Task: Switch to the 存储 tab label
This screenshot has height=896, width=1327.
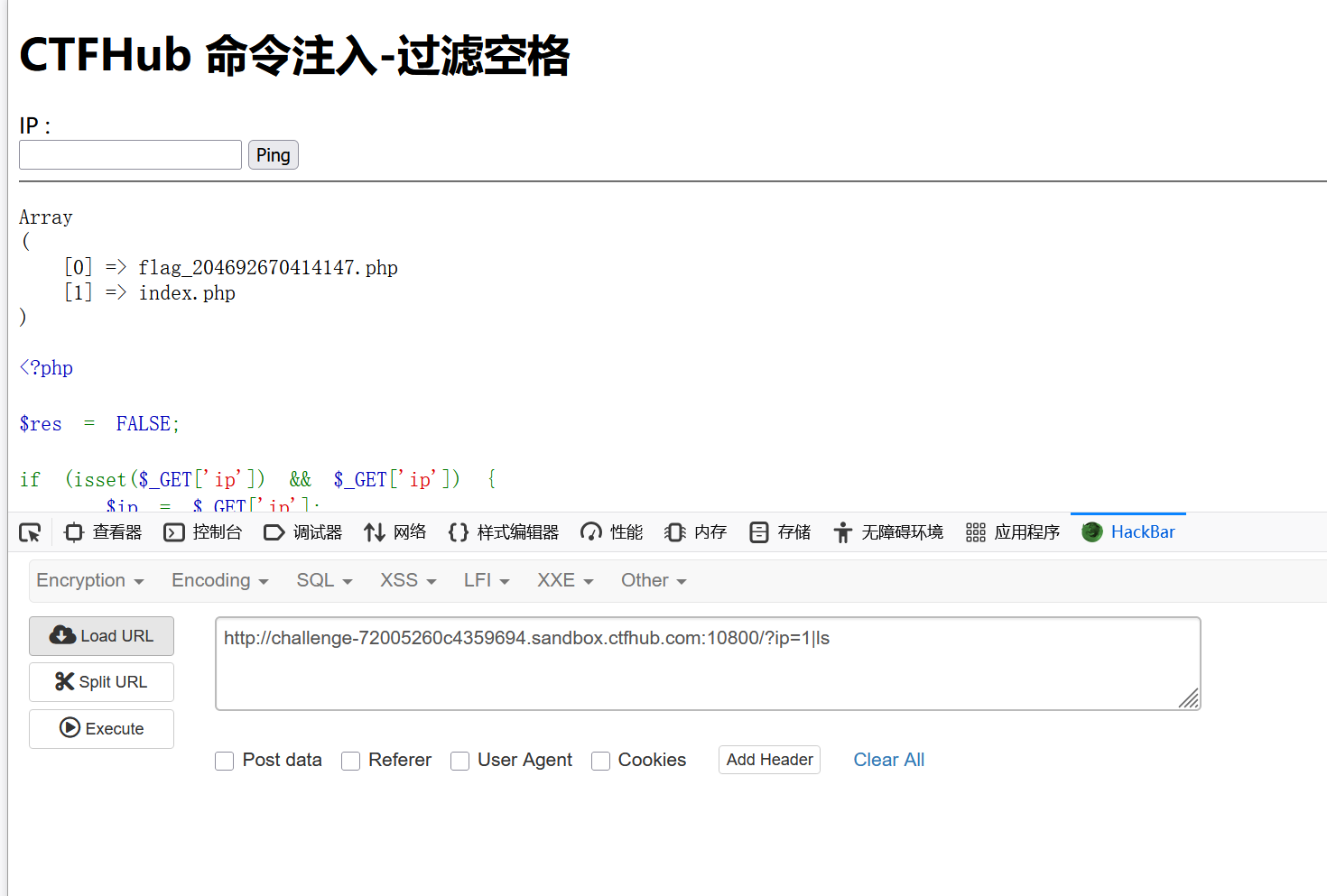Action: point(794,532)
